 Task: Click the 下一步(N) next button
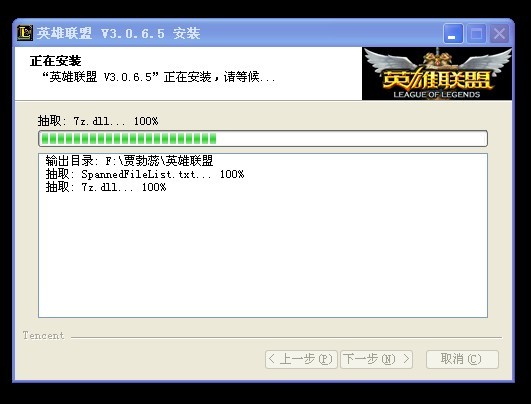[x=376, y=359]
